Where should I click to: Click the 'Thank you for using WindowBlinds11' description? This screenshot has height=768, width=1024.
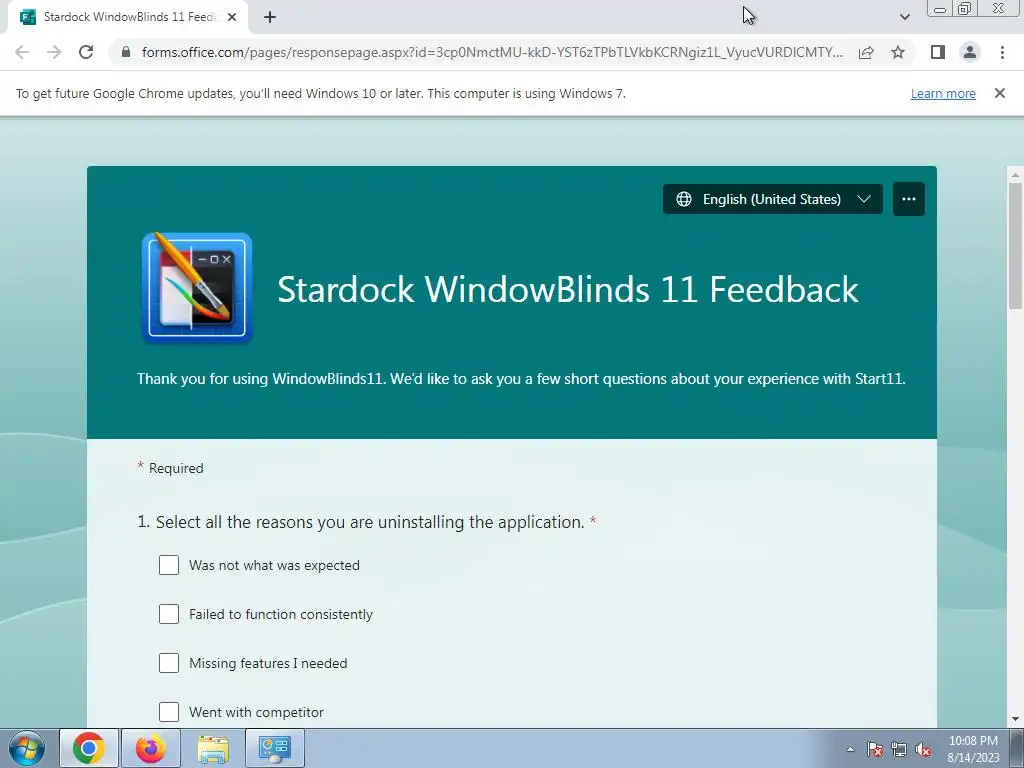click(x=520, y=379)
